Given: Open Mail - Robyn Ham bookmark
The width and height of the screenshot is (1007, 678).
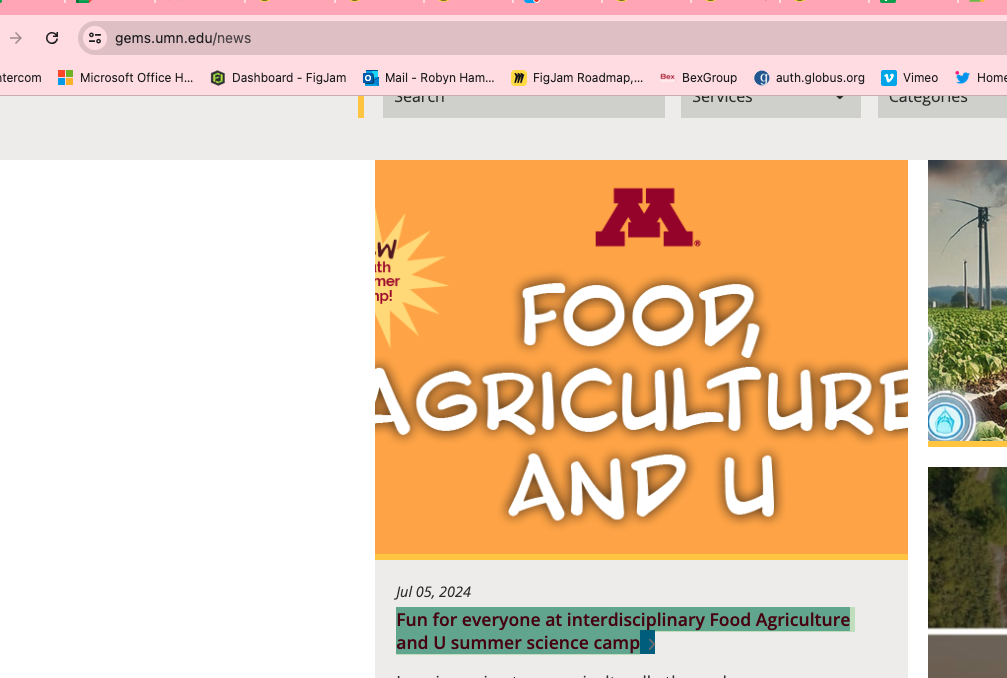Looking at the screenshot, I should coord(429,77).
